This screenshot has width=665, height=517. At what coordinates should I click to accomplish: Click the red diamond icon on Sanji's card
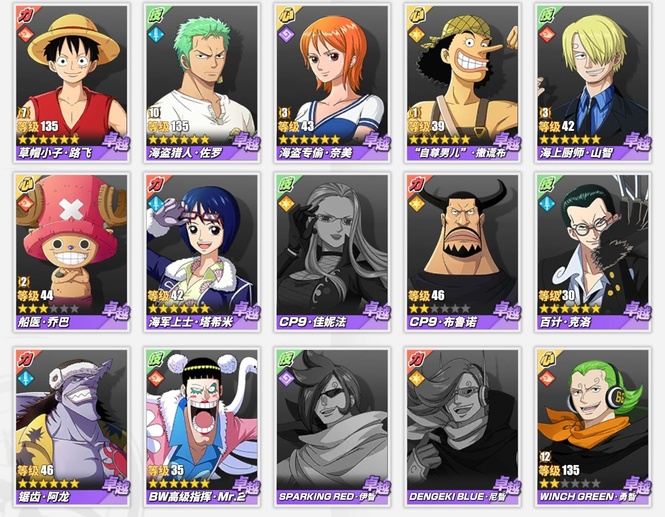click(547, 34)
